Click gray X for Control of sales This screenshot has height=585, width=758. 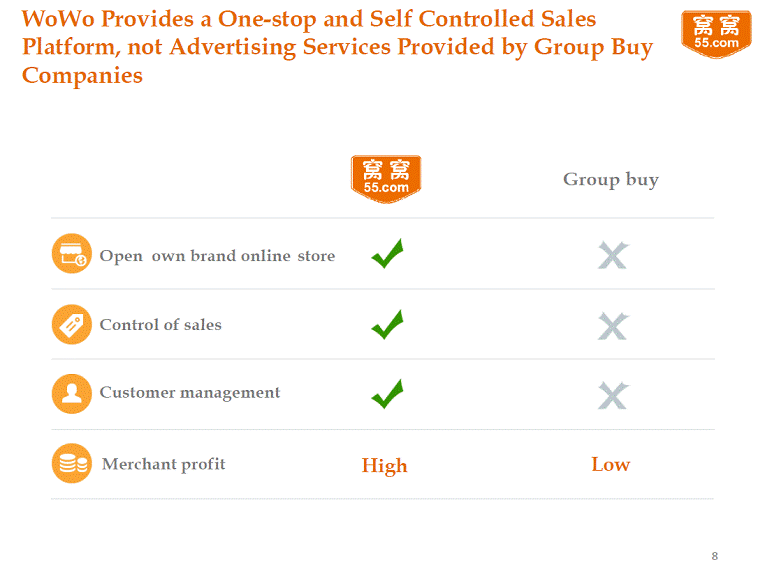tap(612, 325)
